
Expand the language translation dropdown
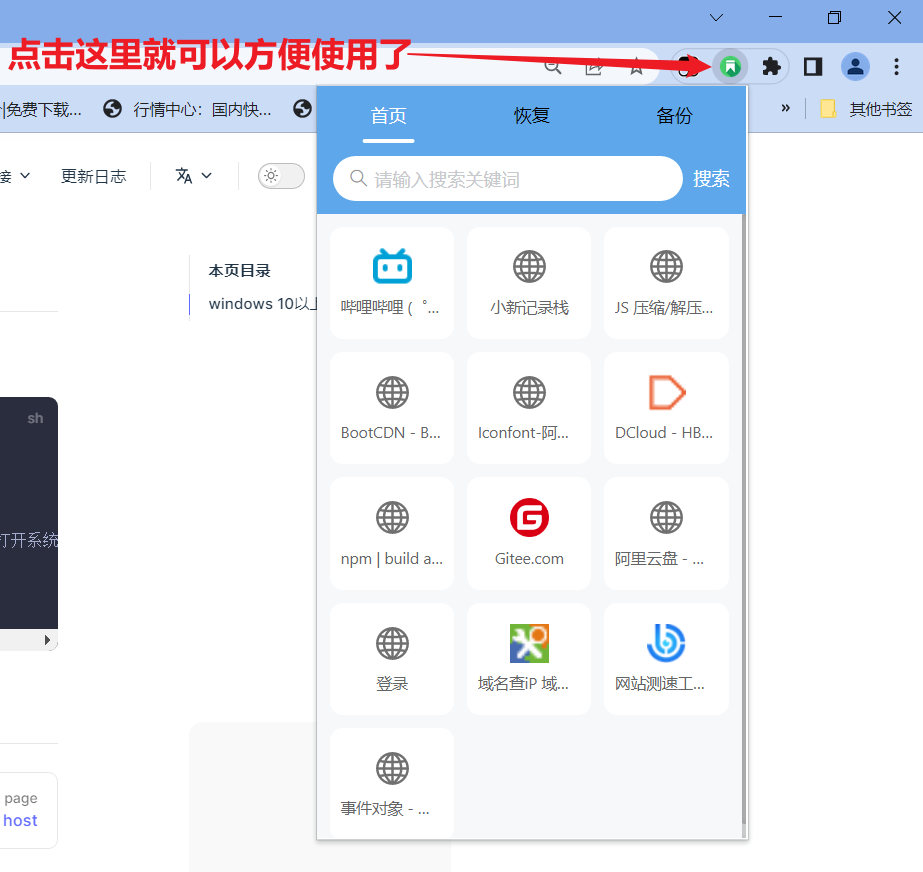click(x=194, y=176)
